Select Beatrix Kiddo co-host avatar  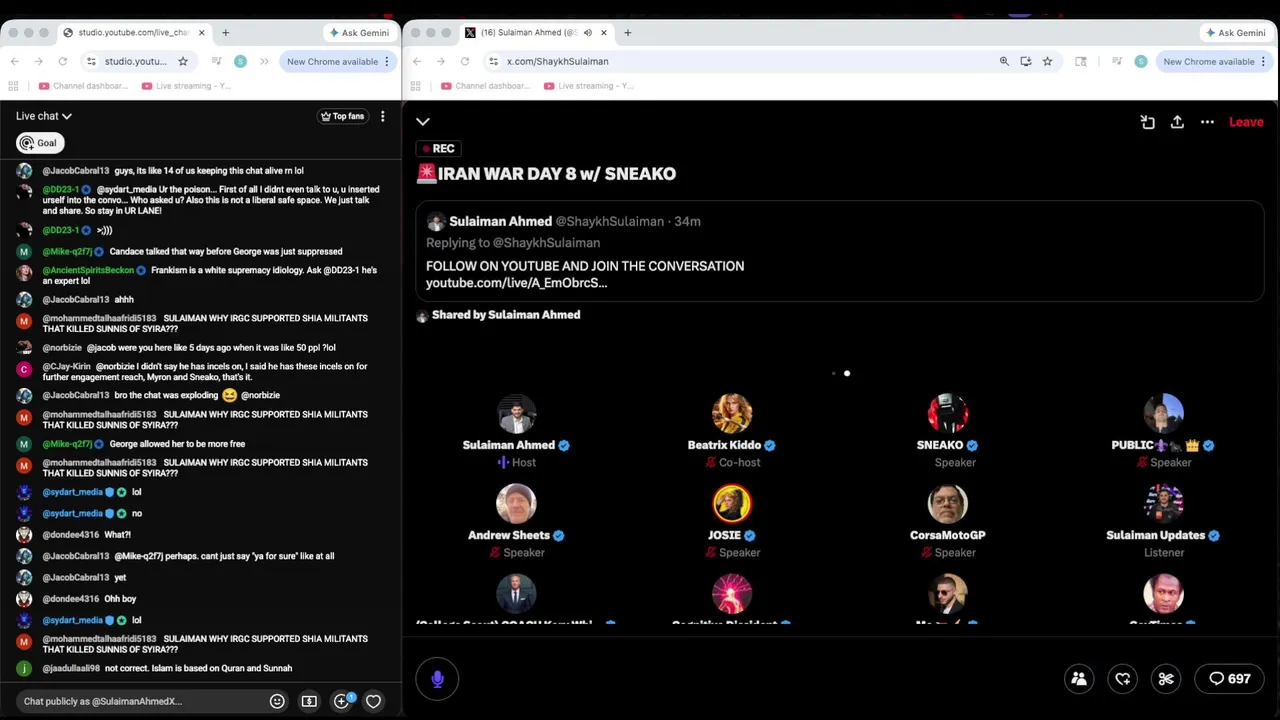pyautogui.click(x=732, y=414)
